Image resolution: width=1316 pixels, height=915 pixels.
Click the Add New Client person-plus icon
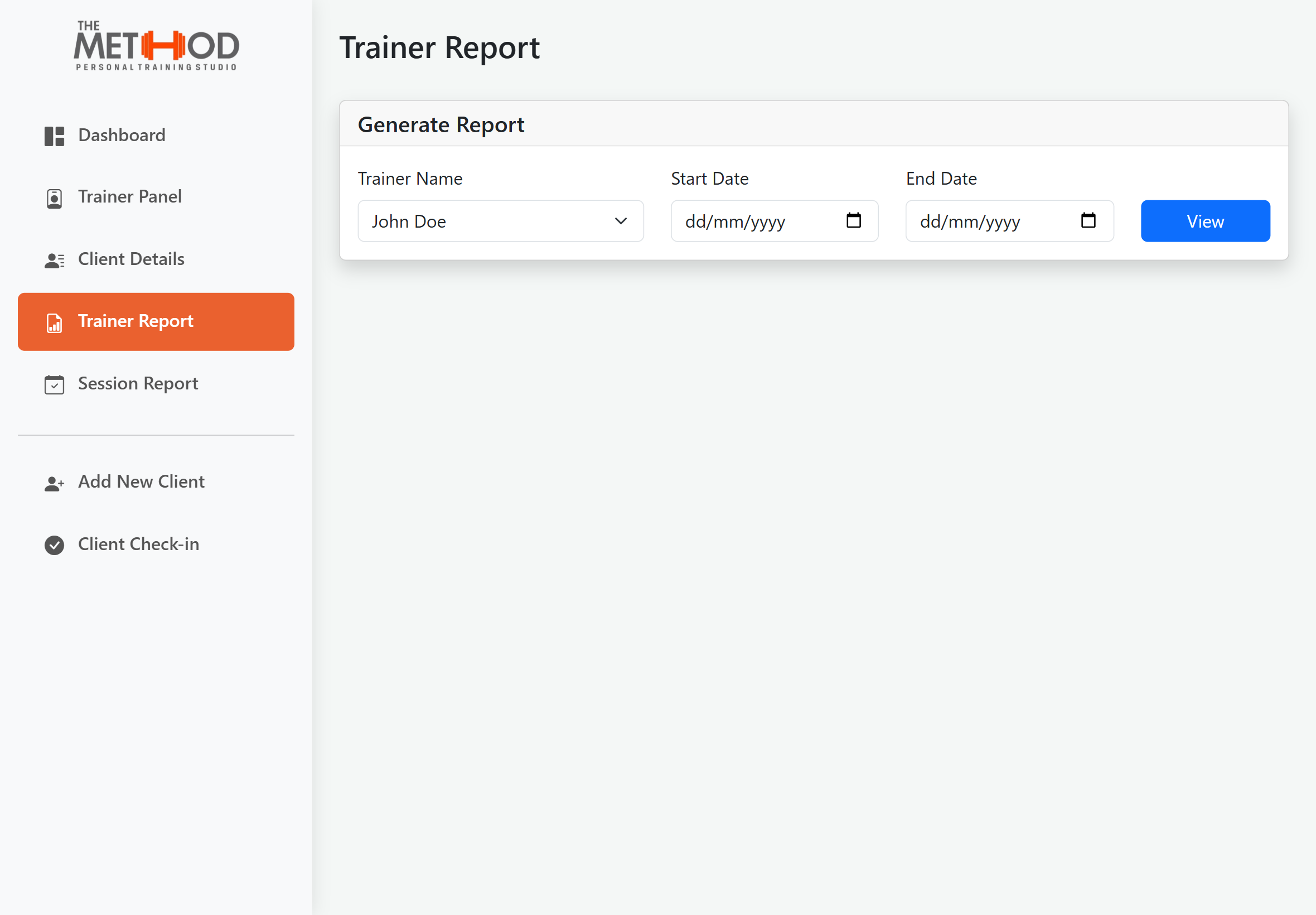[x=55, y=483]
